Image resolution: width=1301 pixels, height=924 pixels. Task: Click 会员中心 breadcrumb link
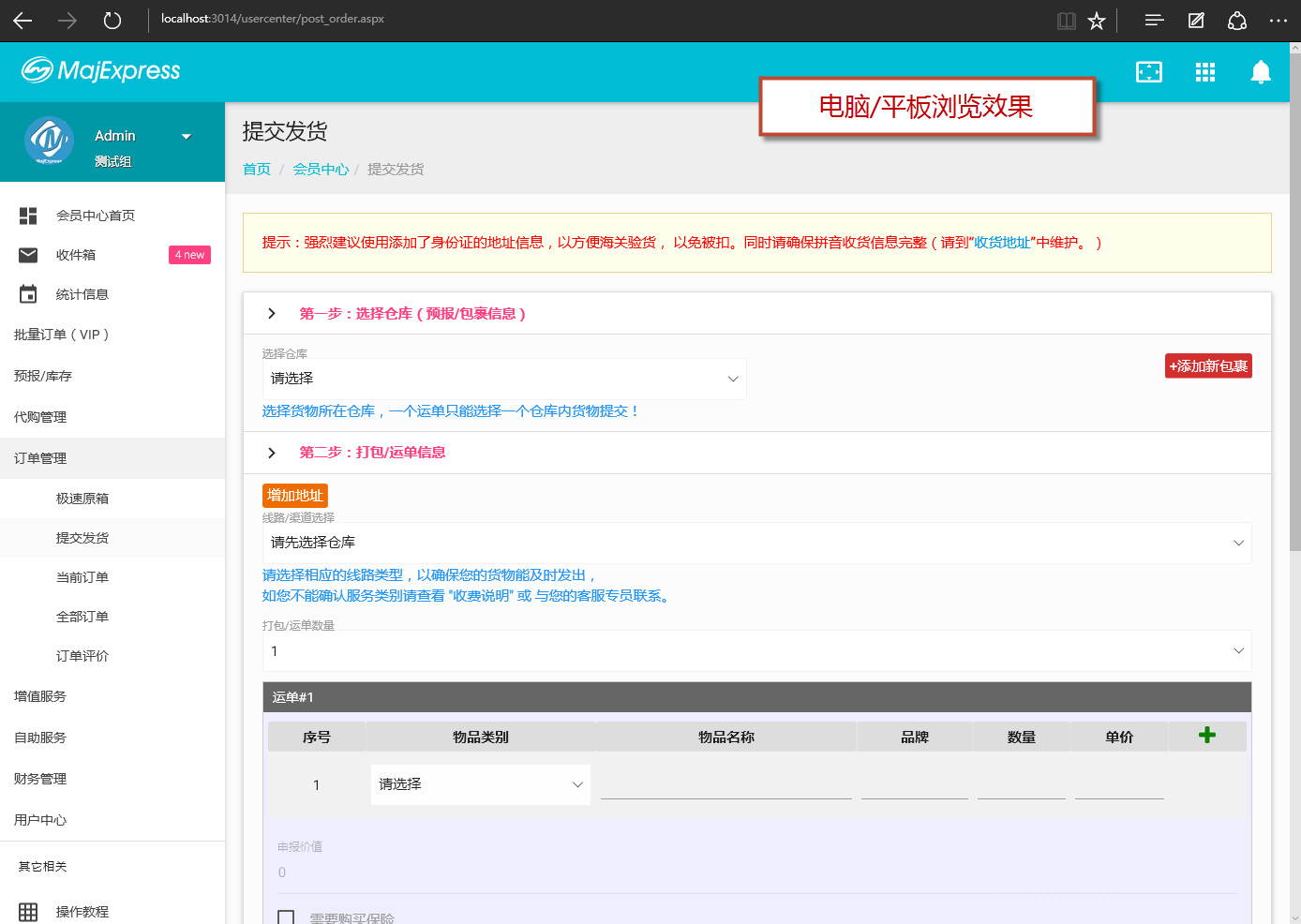321,170
